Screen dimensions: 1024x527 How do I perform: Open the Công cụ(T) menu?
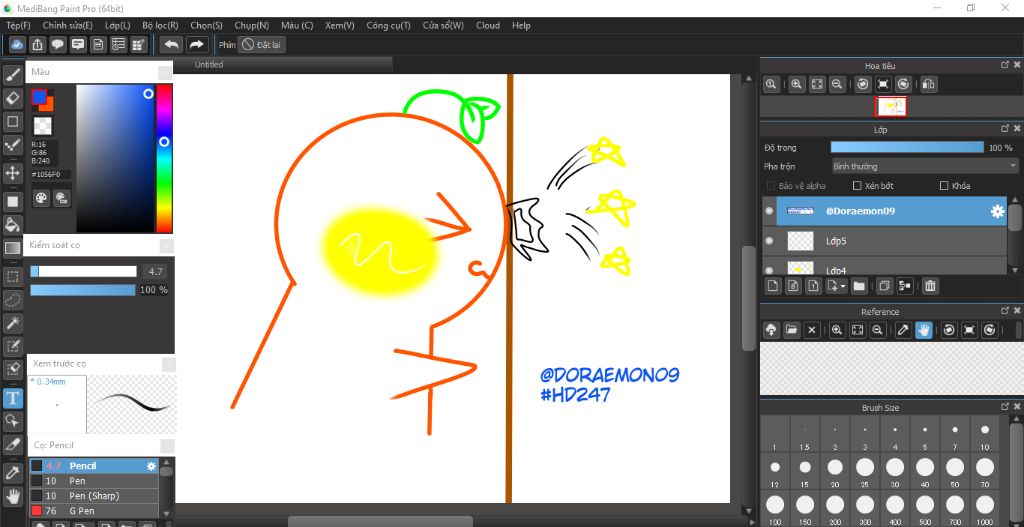click(389, 25)
